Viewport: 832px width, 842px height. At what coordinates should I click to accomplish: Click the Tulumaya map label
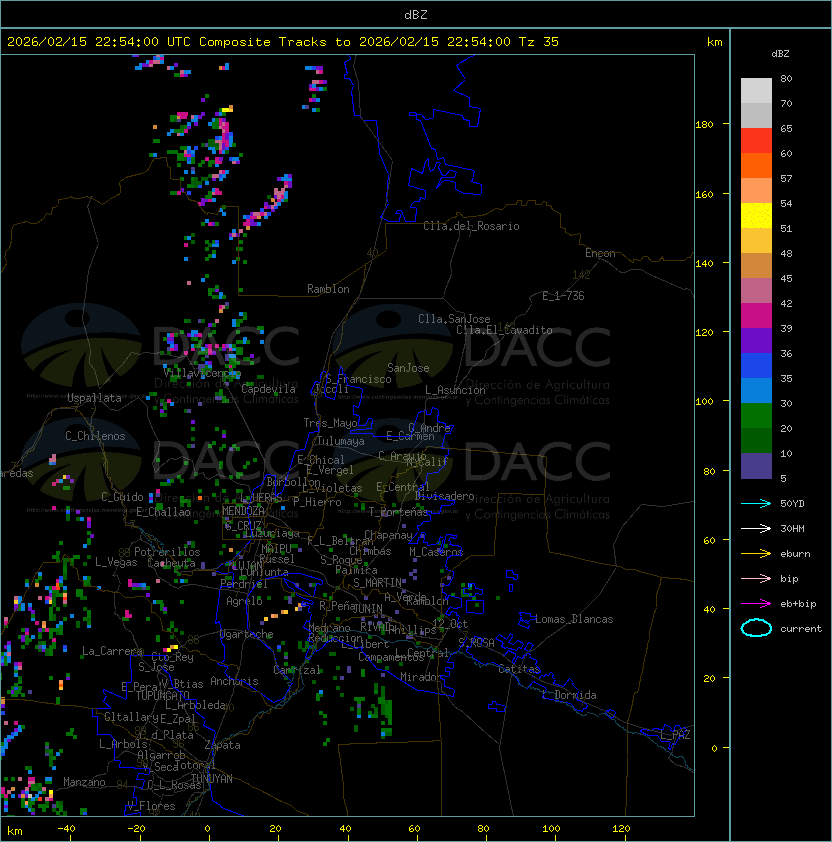341,441
